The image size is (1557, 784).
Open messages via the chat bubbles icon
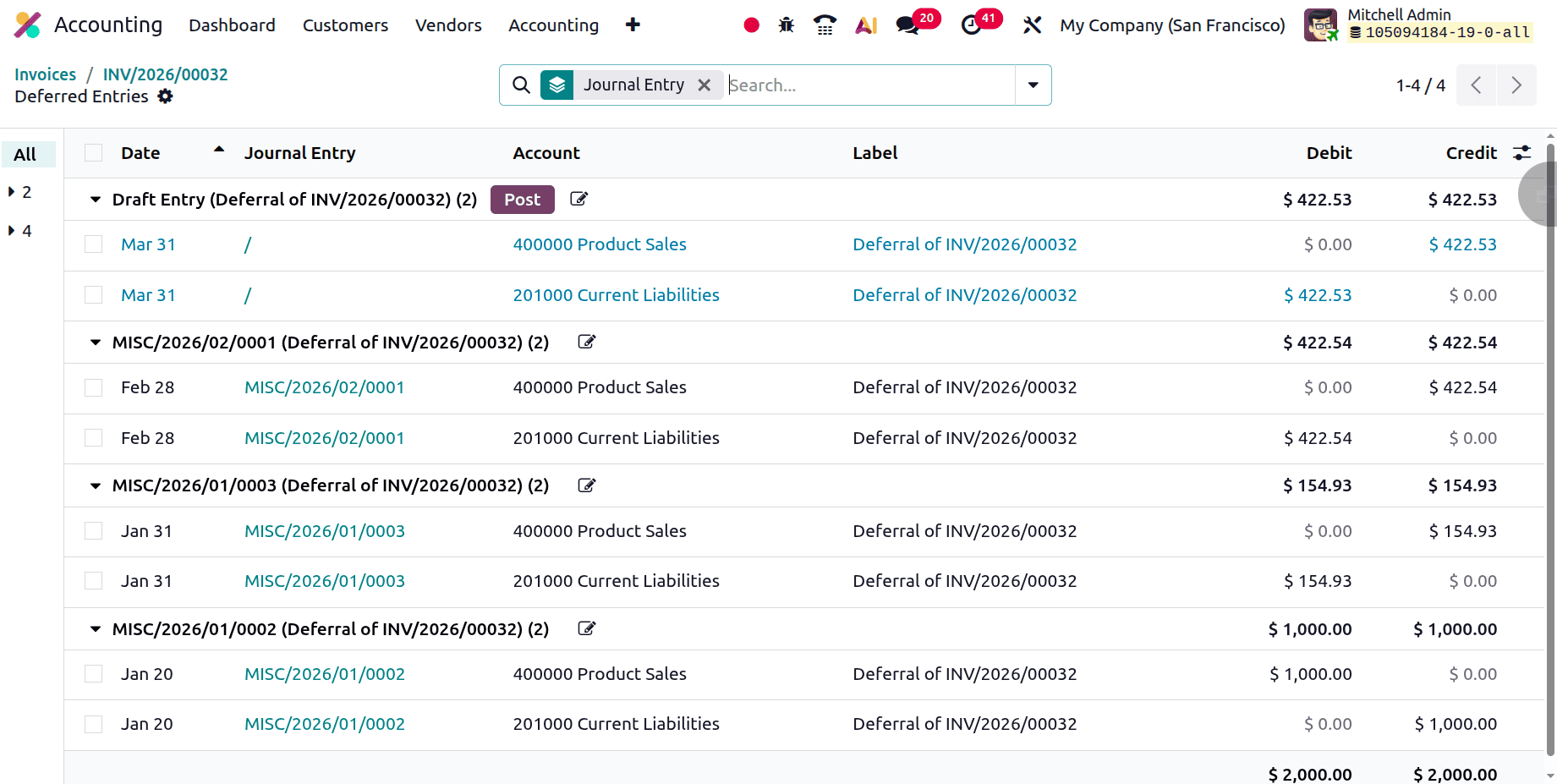coord(907,25)
